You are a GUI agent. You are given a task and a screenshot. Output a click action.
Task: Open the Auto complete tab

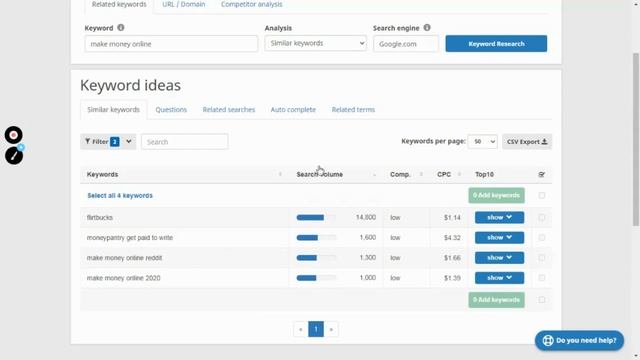coord(293,109)
